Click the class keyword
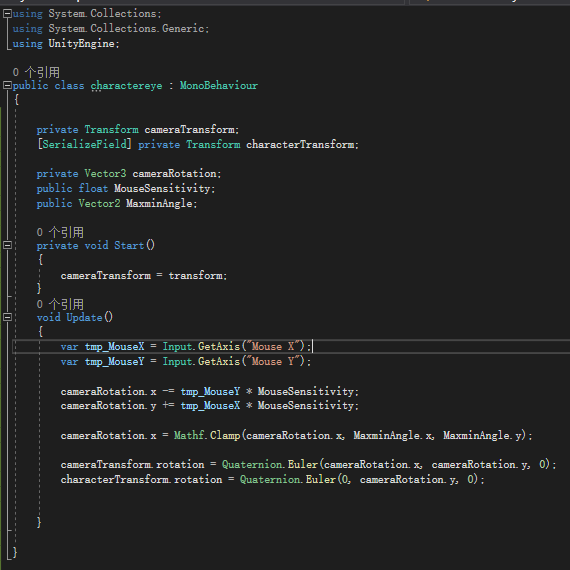 tap(69, 85)
